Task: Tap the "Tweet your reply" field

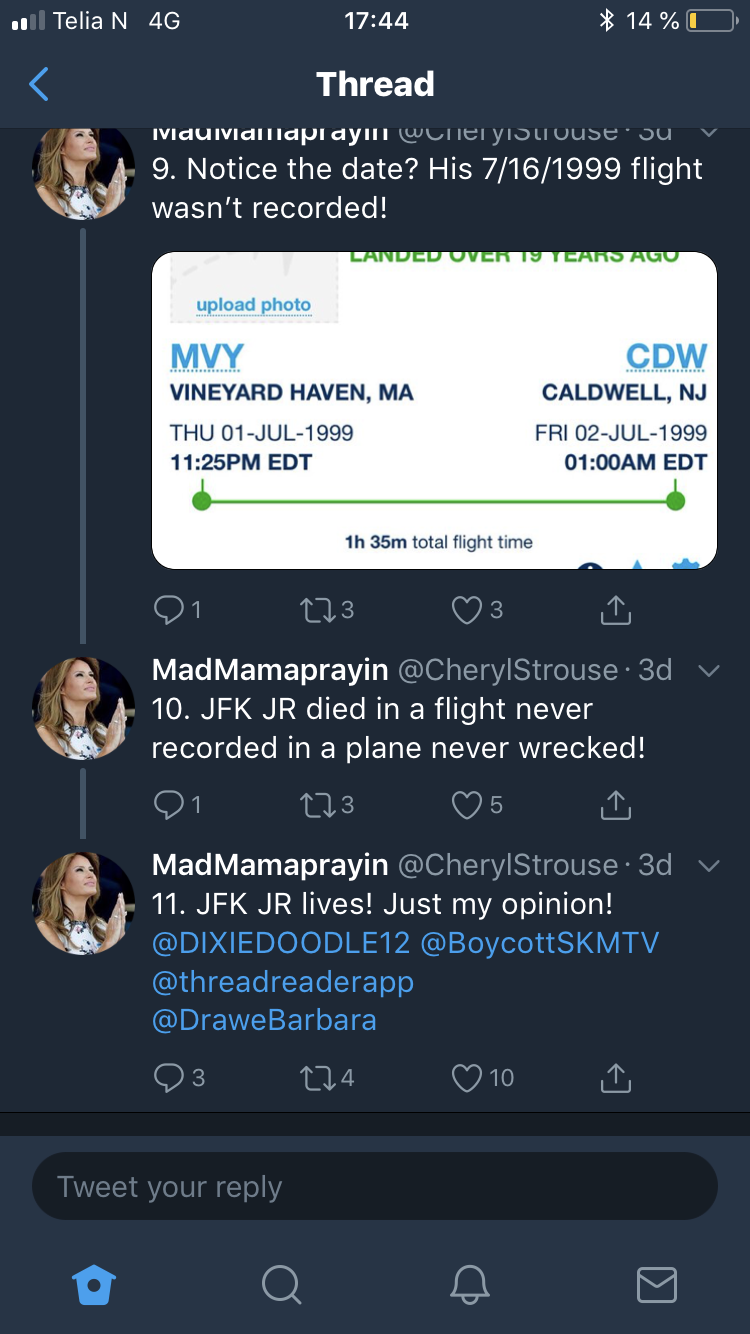Action: (x=375, y=1187)
